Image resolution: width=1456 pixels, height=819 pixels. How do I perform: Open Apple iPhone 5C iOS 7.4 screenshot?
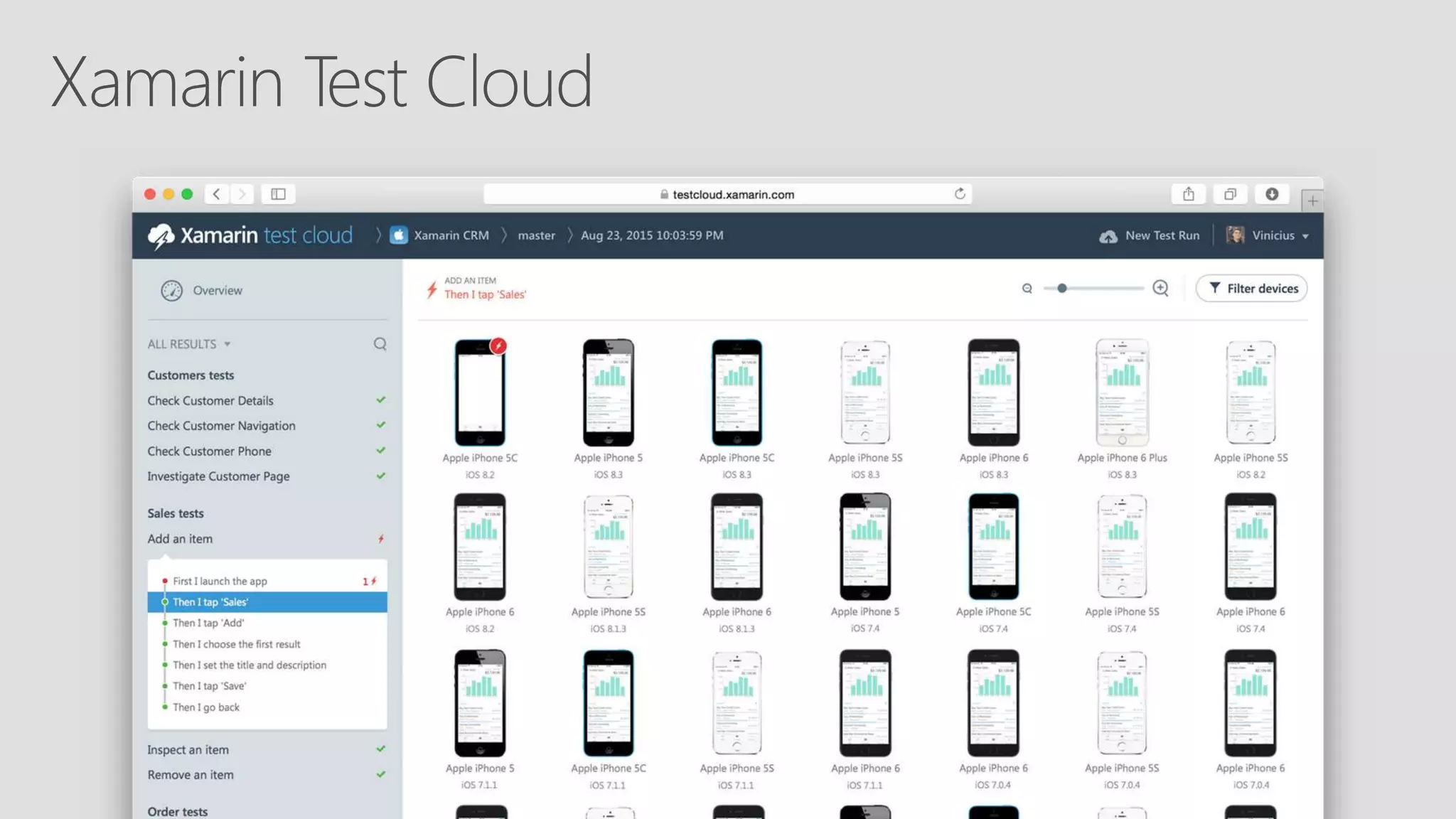point(994,547)
